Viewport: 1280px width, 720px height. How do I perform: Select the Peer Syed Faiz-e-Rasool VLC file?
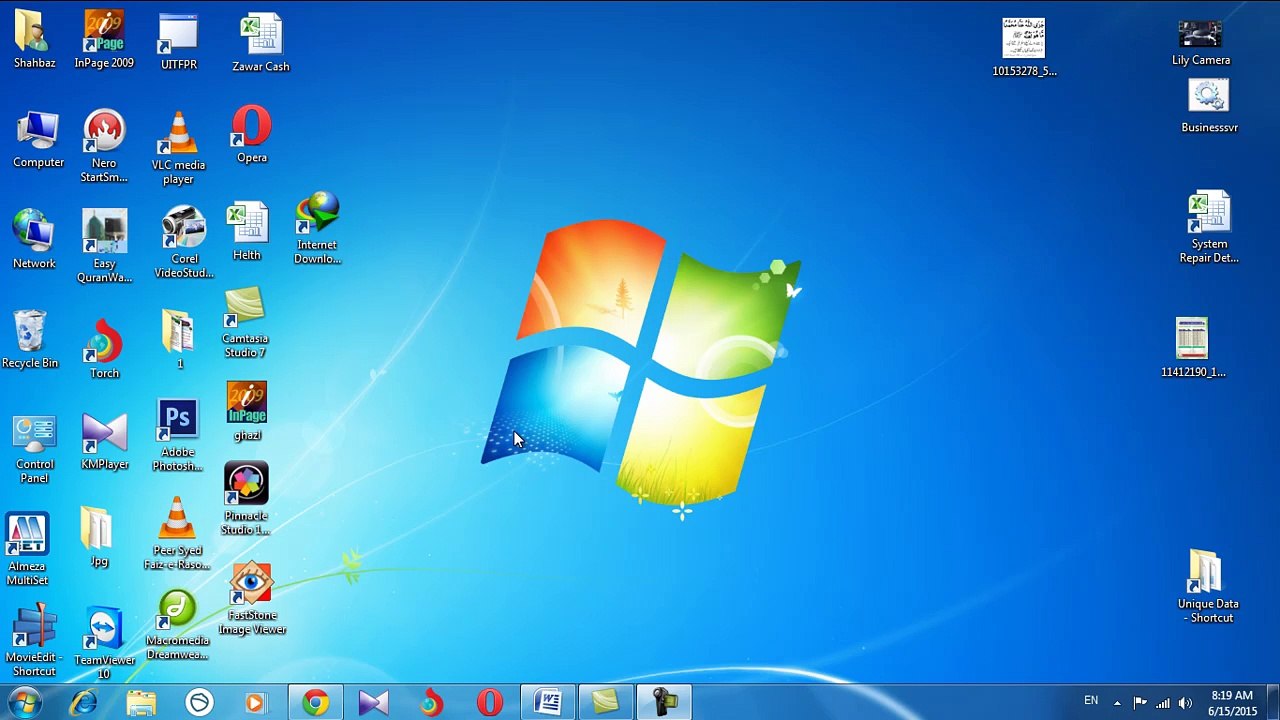point(177,534)
